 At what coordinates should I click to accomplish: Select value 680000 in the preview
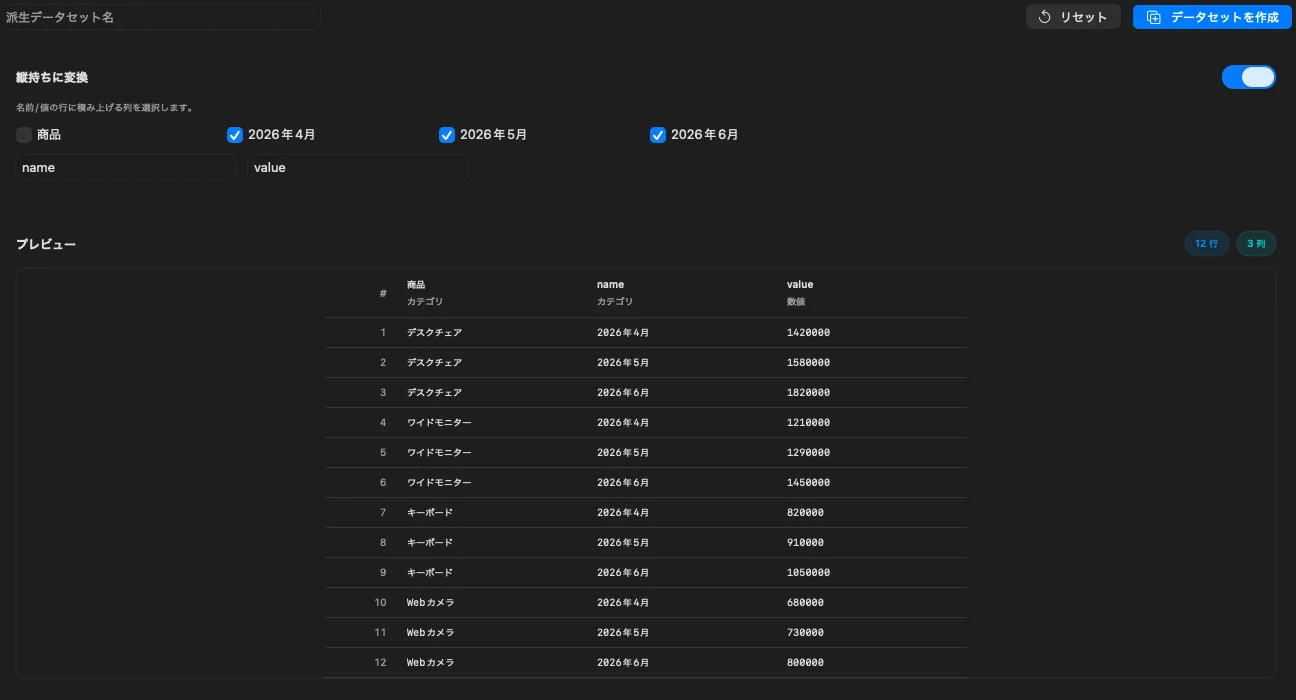[x=805, y=603]
